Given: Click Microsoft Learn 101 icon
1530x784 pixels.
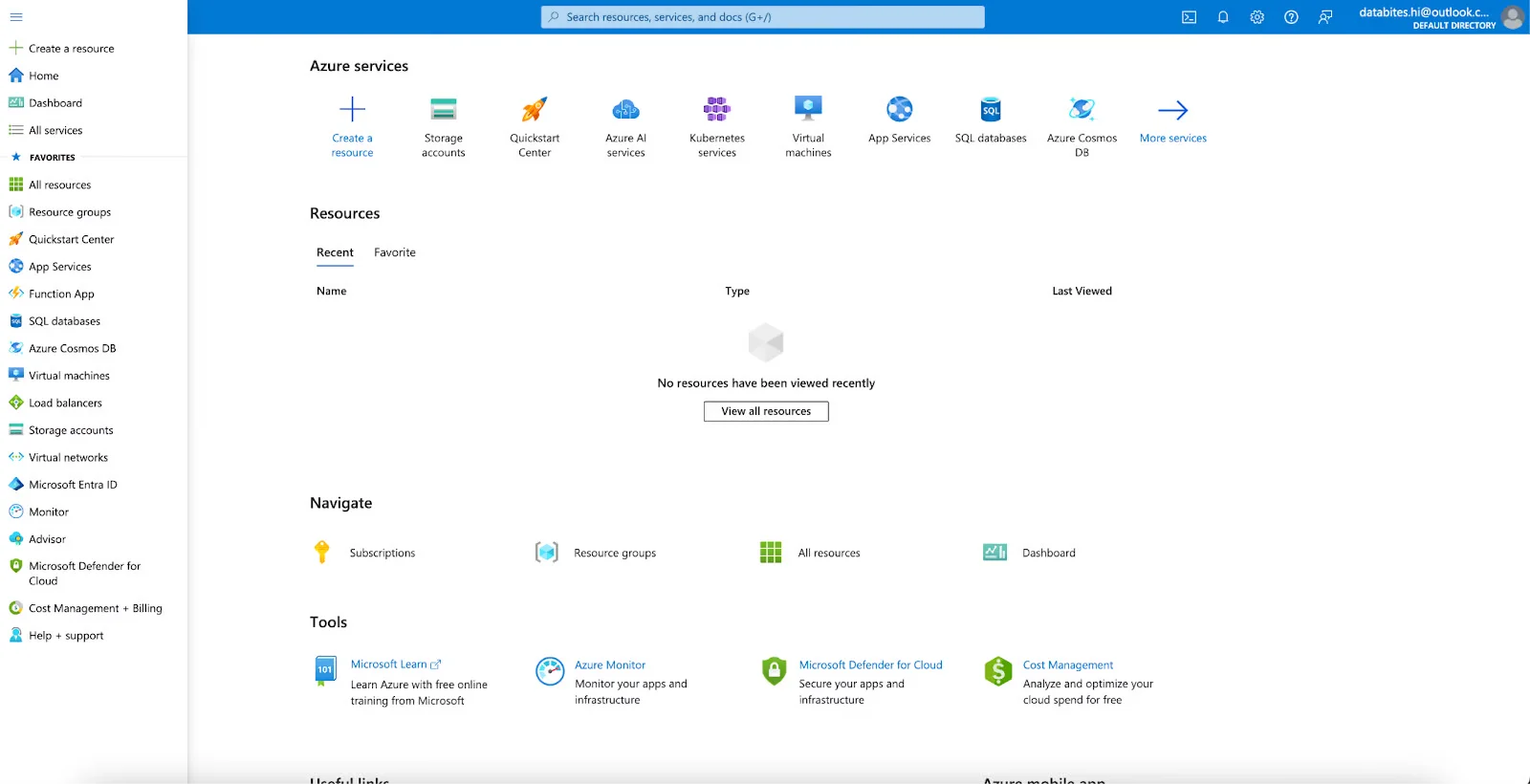Looking at the screenshot, I should (x=325, y=670).
